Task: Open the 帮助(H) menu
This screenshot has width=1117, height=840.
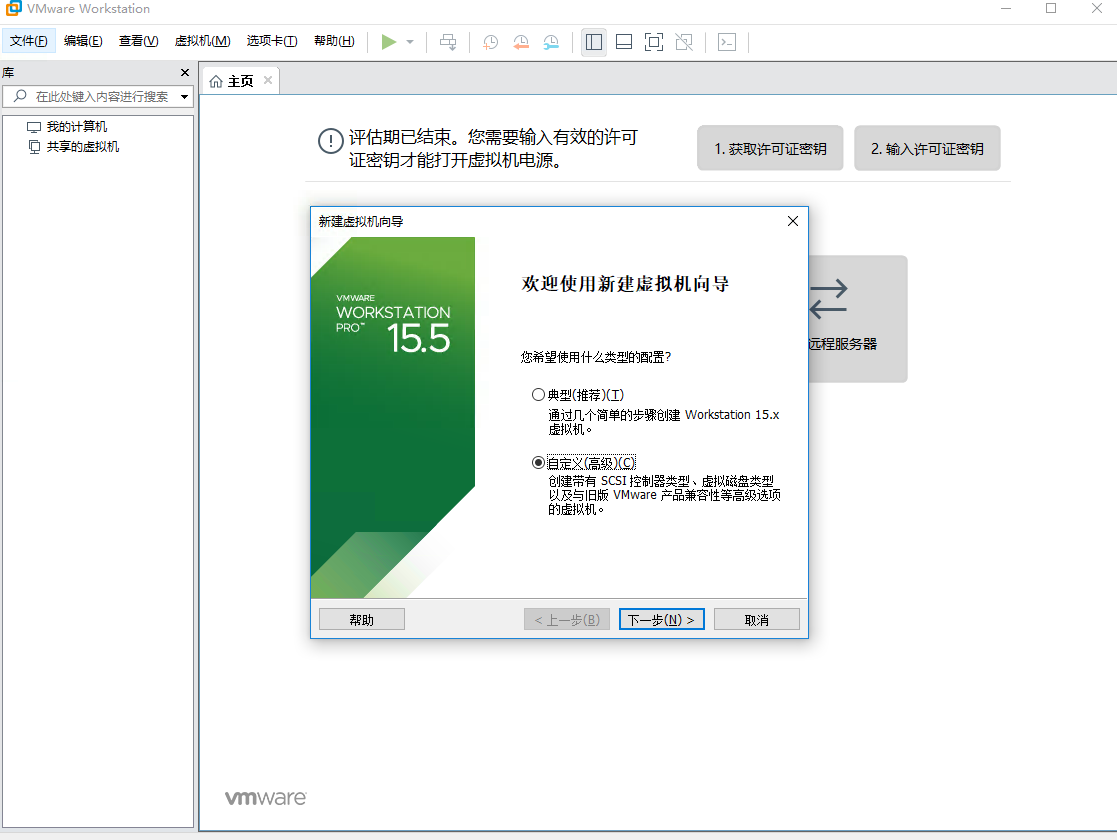Action: coord(334,41)
